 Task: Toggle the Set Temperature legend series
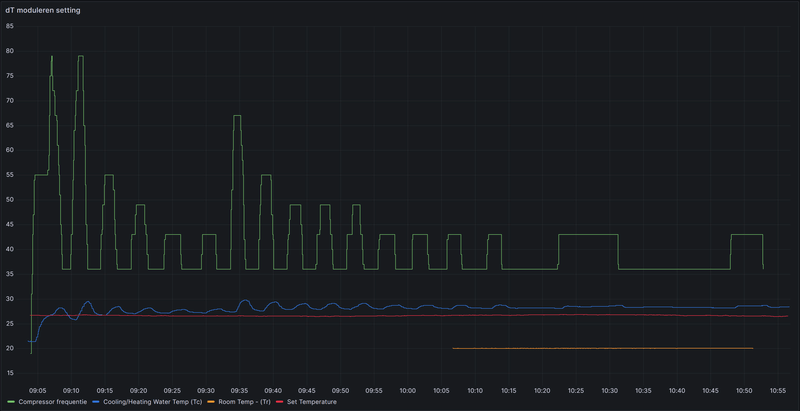point(310,402)
